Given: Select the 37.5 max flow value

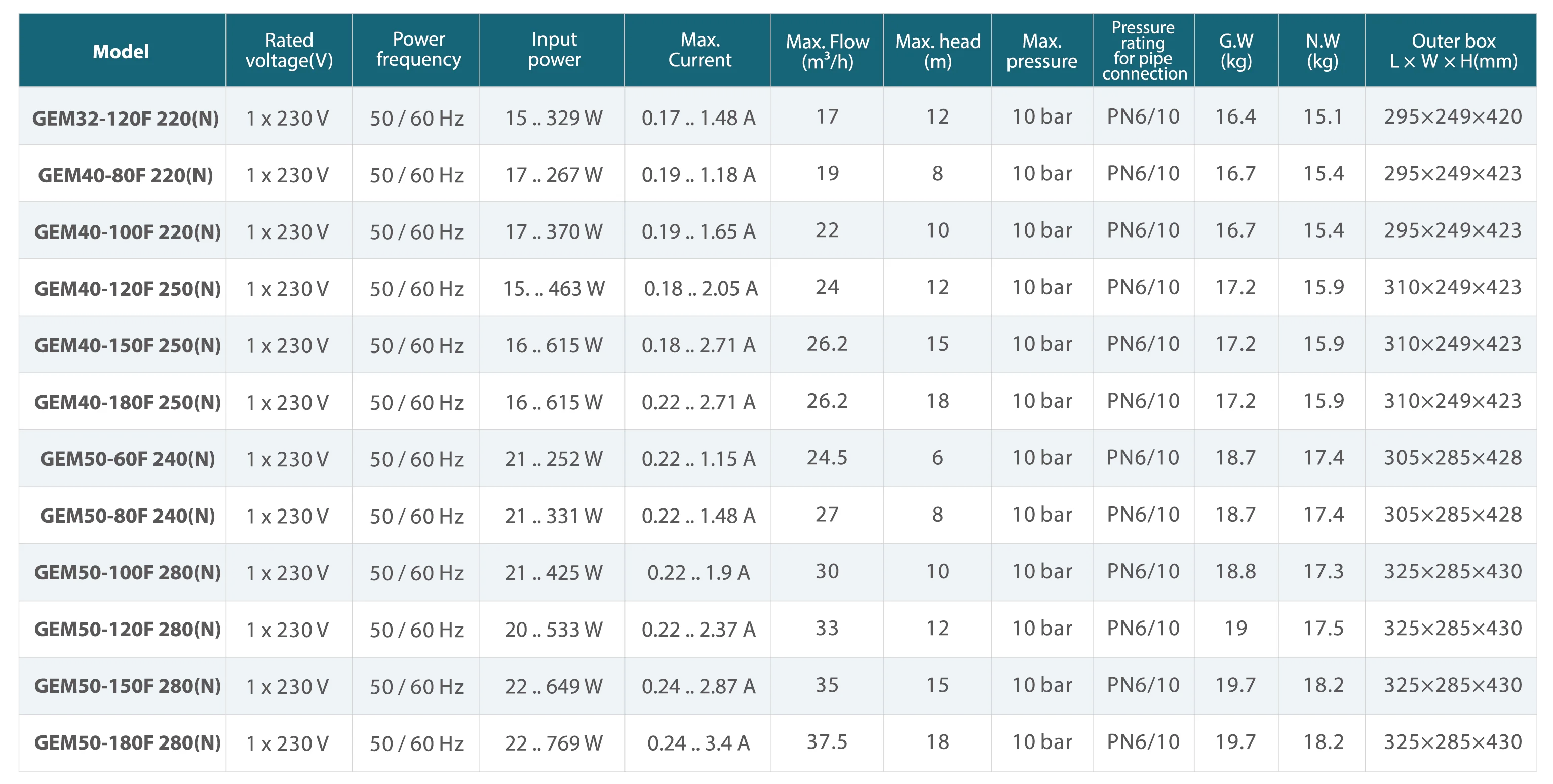Looking at the screenshot, I should pos(827,742).
